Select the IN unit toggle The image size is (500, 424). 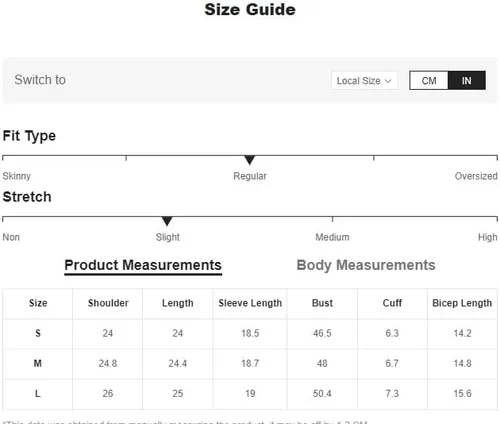click(x=466, y=80)
